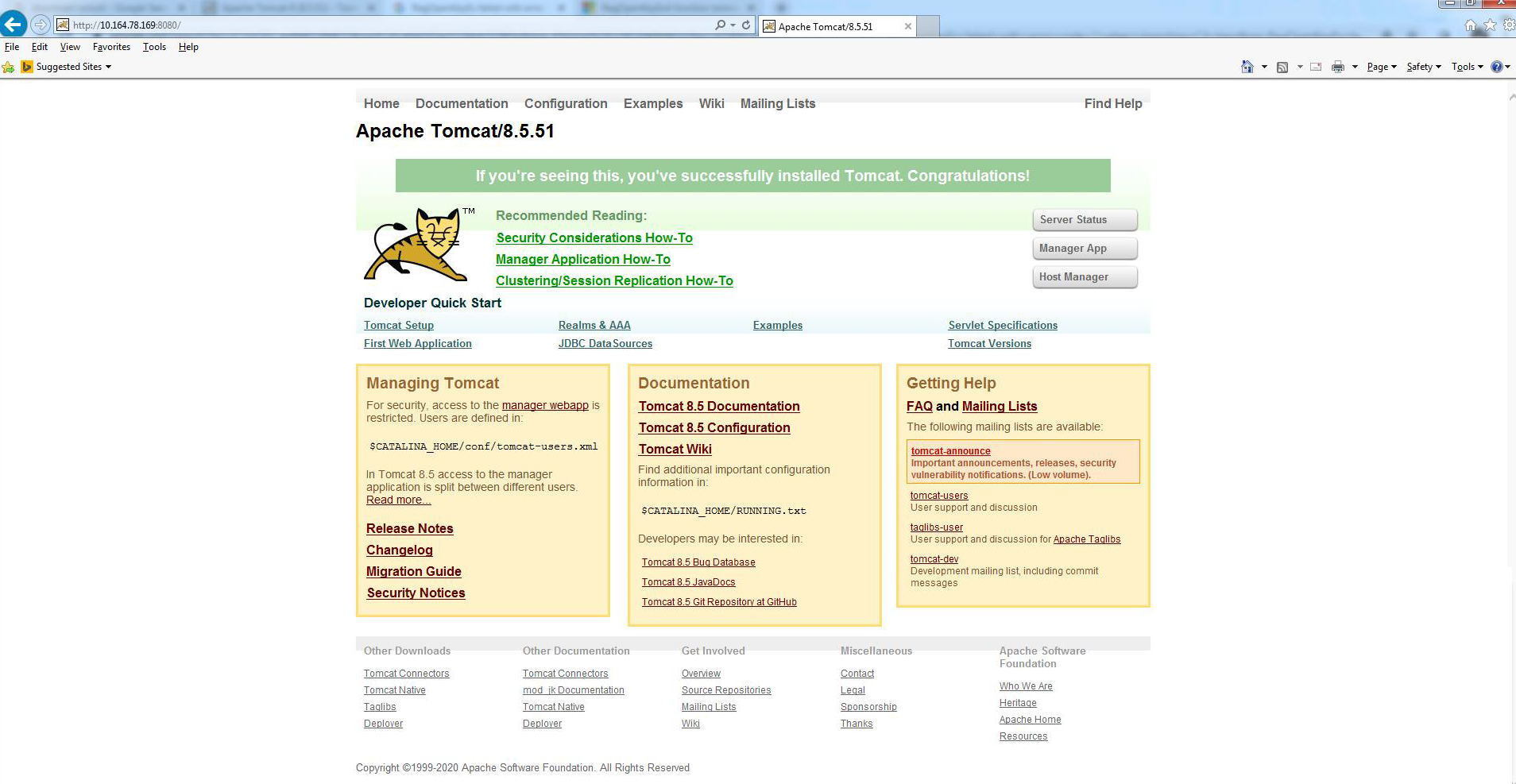Screen dimensions: 1516x784
Task: Click the Server Status button
Action: point(1085,220)
